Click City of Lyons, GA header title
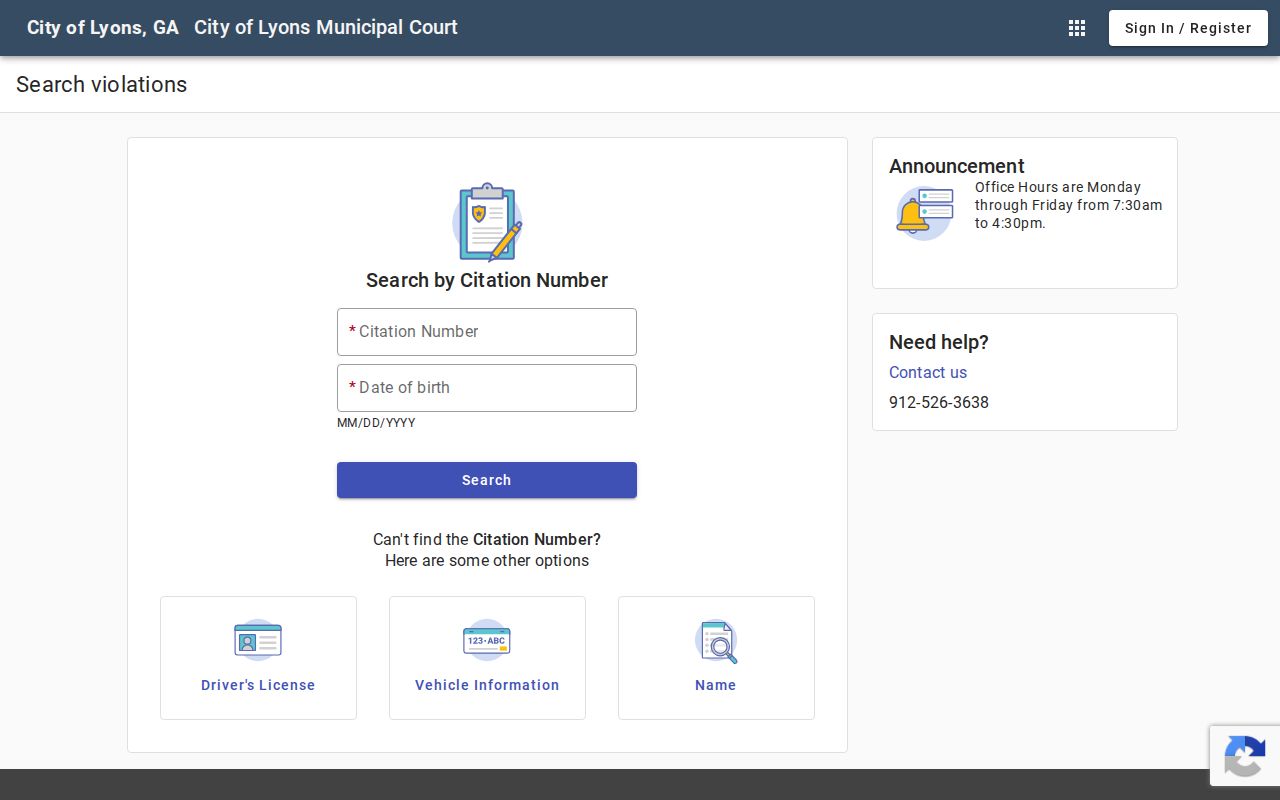Screen dimensions: 1280x800 click(x=103, y=27)
